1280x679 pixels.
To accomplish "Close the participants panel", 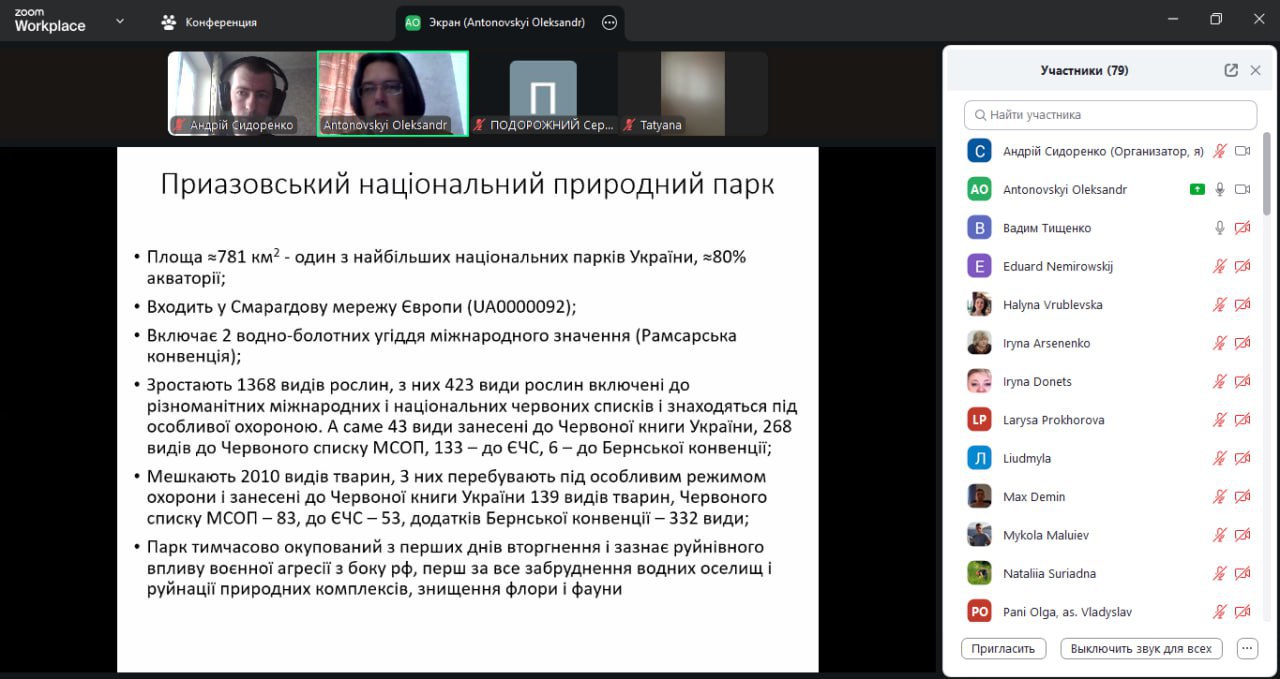I will point(1256,70).
